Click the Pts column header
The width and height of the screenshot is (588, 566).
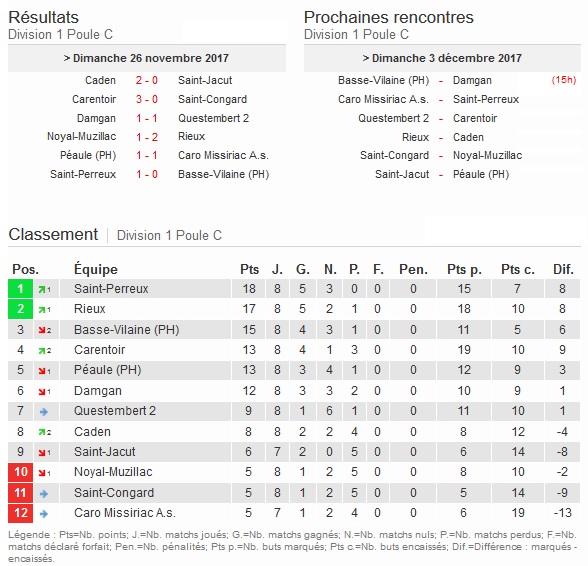(249, 269)
